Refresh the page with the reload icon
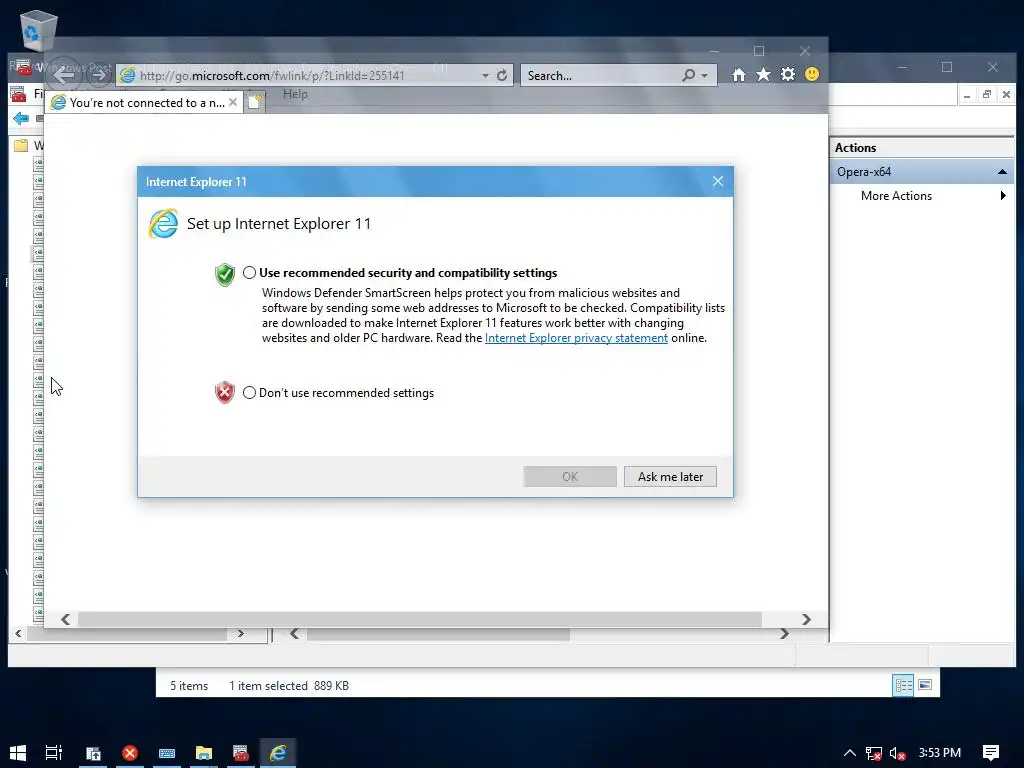This screenshot has height=768, width=1024. pos(502,75)
